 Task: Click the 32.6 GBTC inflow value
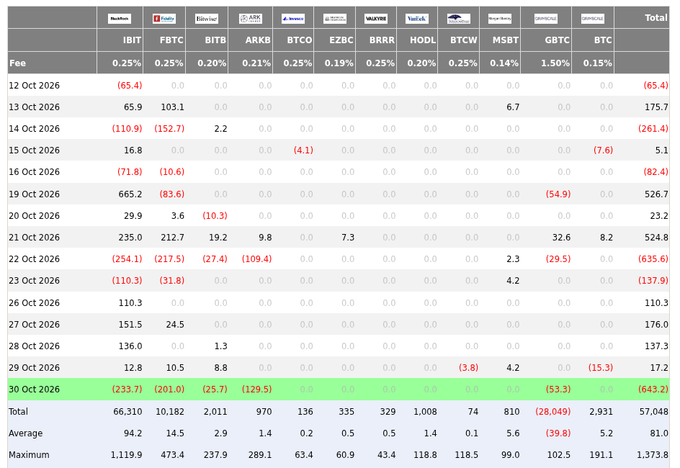562,238
